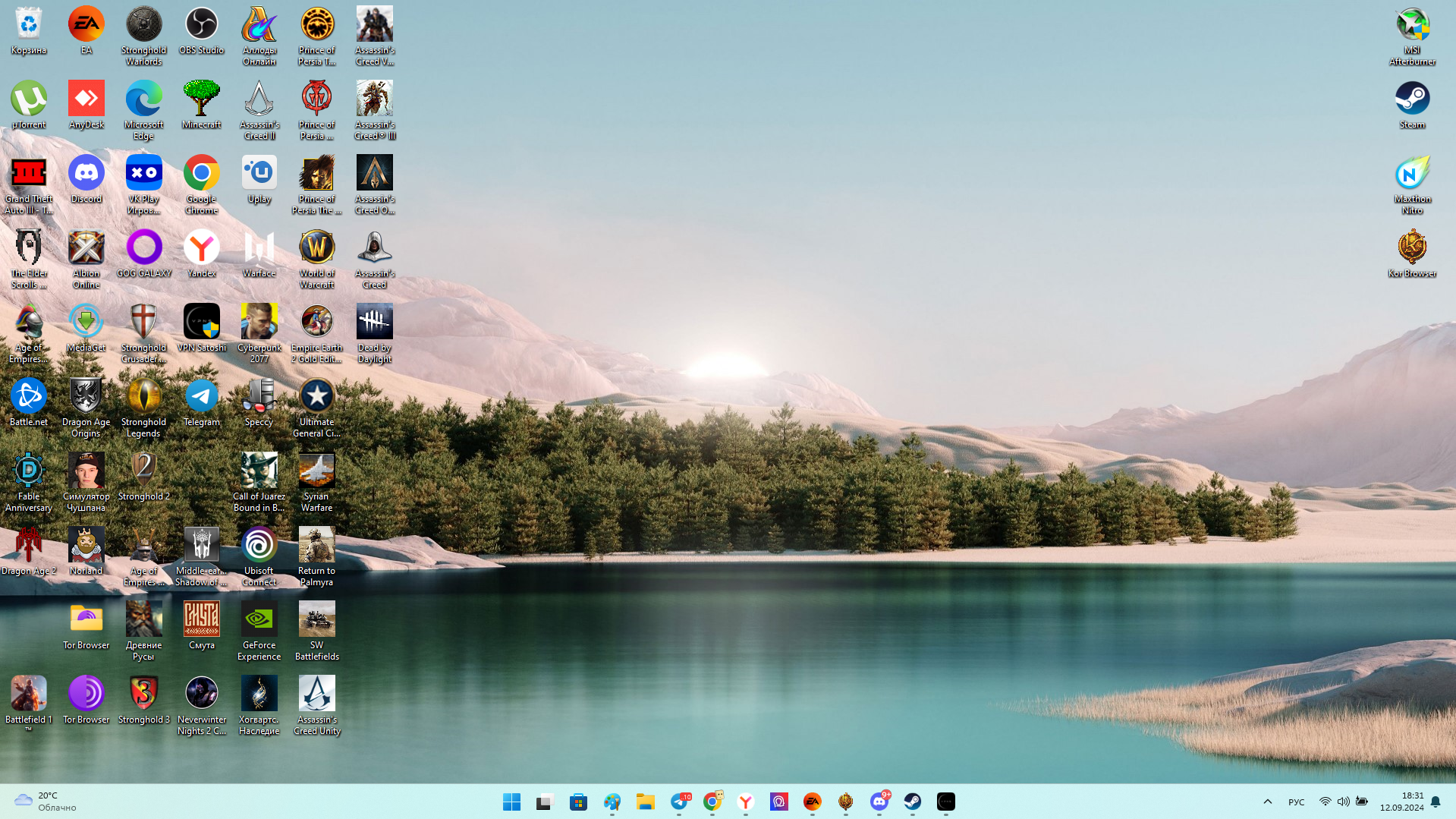Viewport: 1456px width, 819px height.
Task: Open the weather widget showing 20°C
Action: tap(46, 802)
